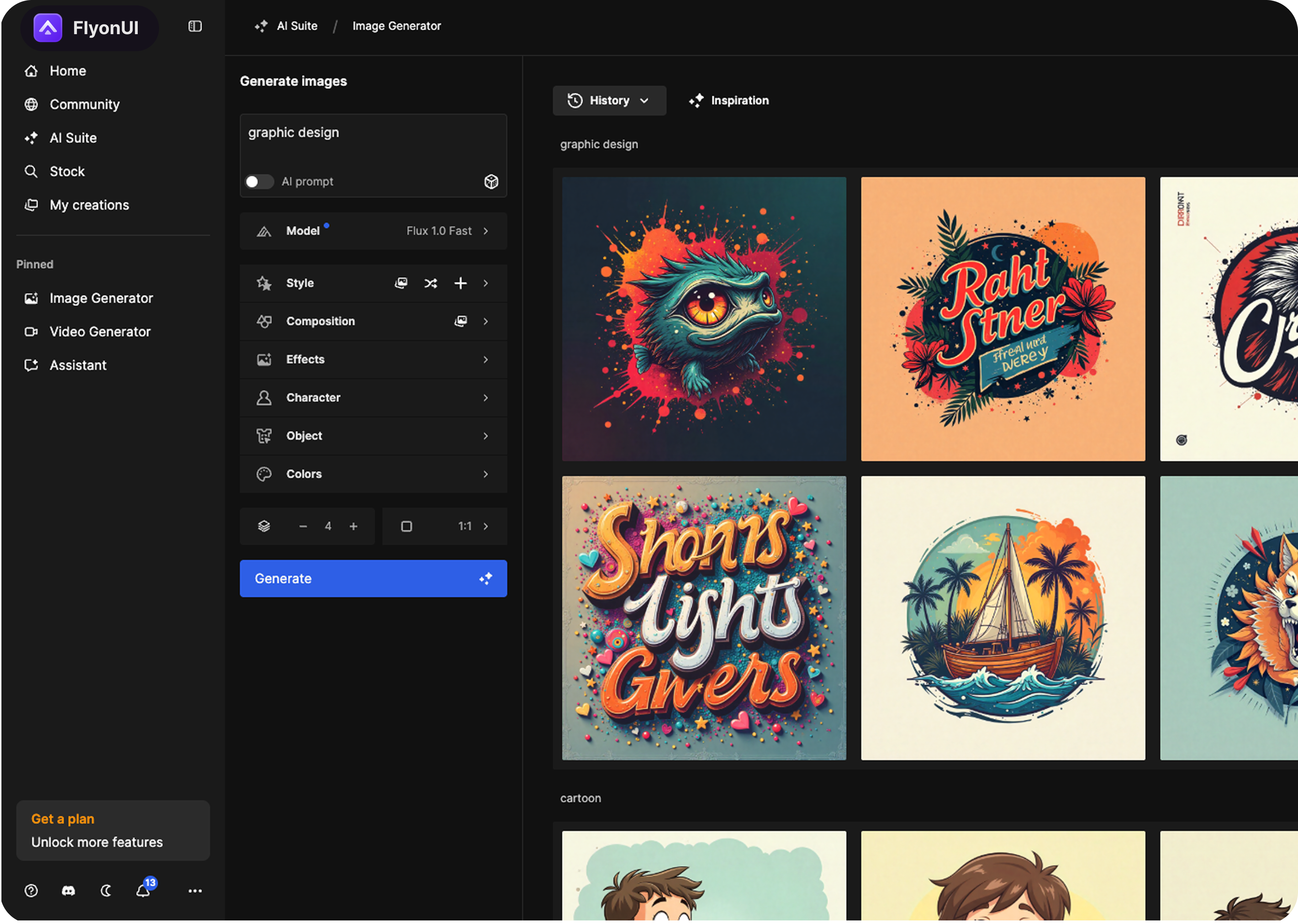Click the random prompt dice icon
The height and width of the screenshot is (924, 1298).
491,181
